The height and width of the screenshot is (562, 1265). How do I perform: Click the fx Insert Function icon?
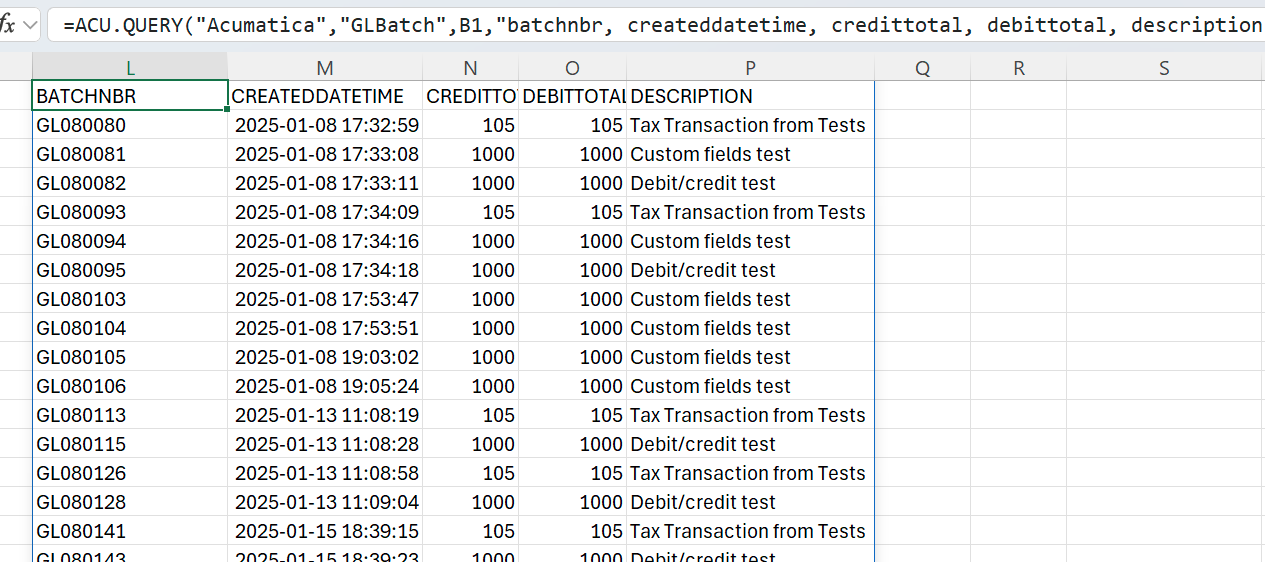click(x=8, y=25)
